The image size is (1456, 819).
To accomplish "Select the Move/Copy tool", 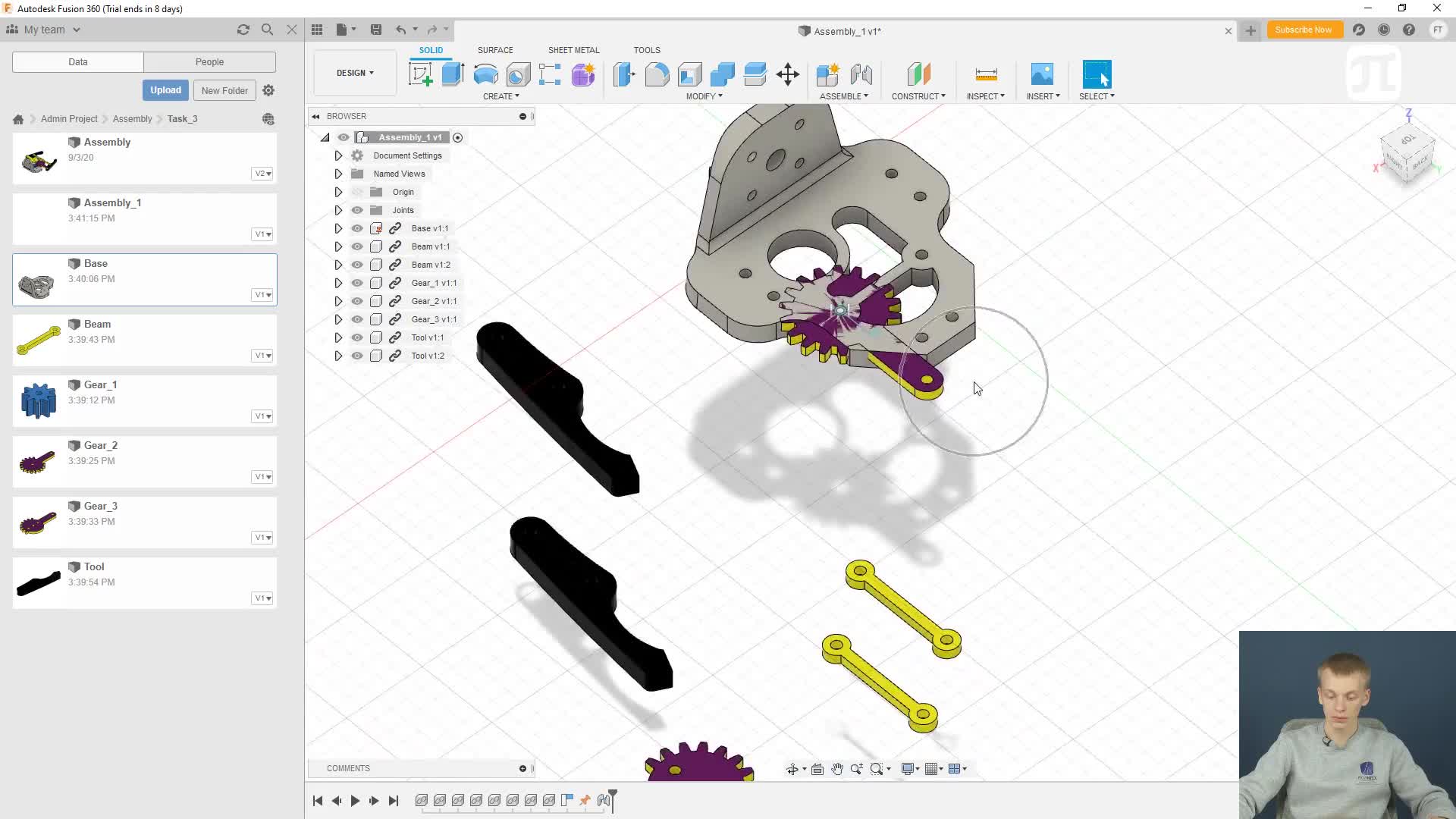I will pos(788,74).
